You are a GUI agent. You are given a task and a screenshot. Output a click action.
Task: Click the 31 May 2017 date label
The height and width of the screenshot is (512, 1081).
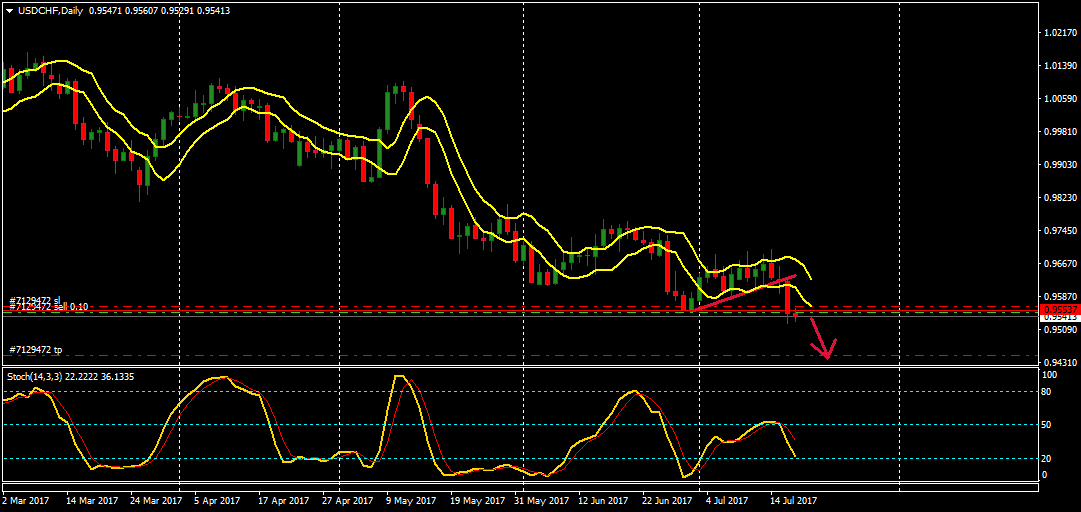coord(543,500)
